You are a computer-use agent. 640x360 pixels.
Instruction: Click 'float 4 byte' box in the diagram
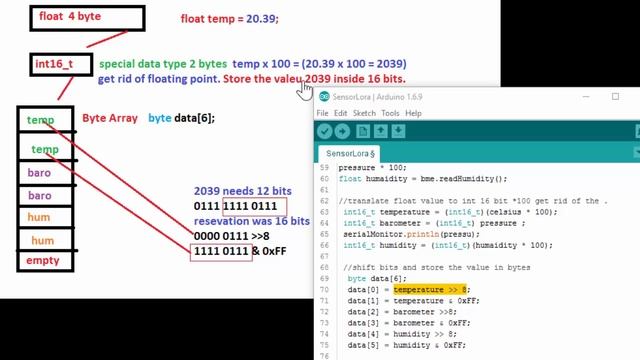point(87,18)
